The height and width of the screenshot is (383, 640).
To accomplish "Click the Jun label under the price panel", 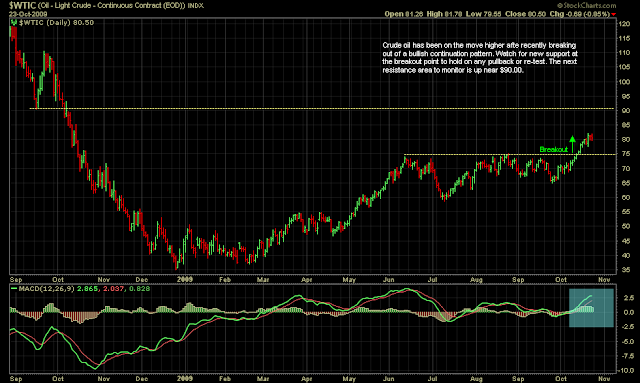I will click(x=388, y=280).
